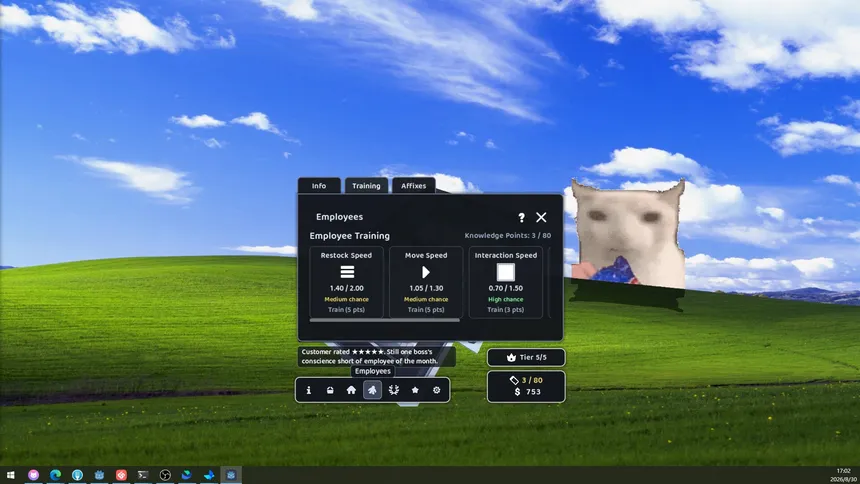860x484 pixels.
Task: Open the star icon in game toolbar
Action: 415,390
